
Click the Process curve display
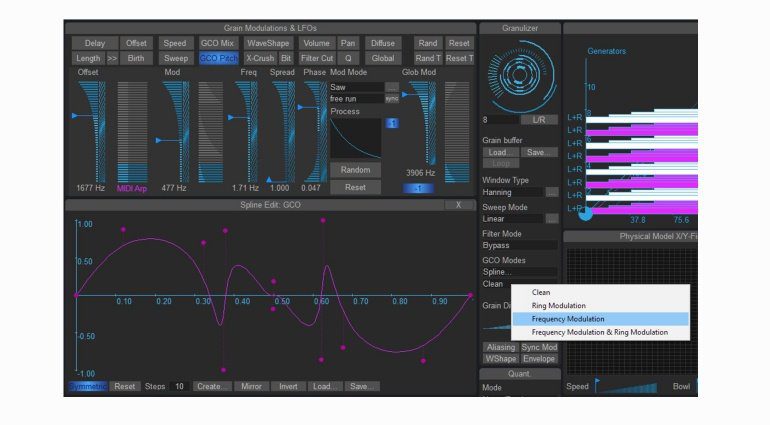click(x=355, y=138)
